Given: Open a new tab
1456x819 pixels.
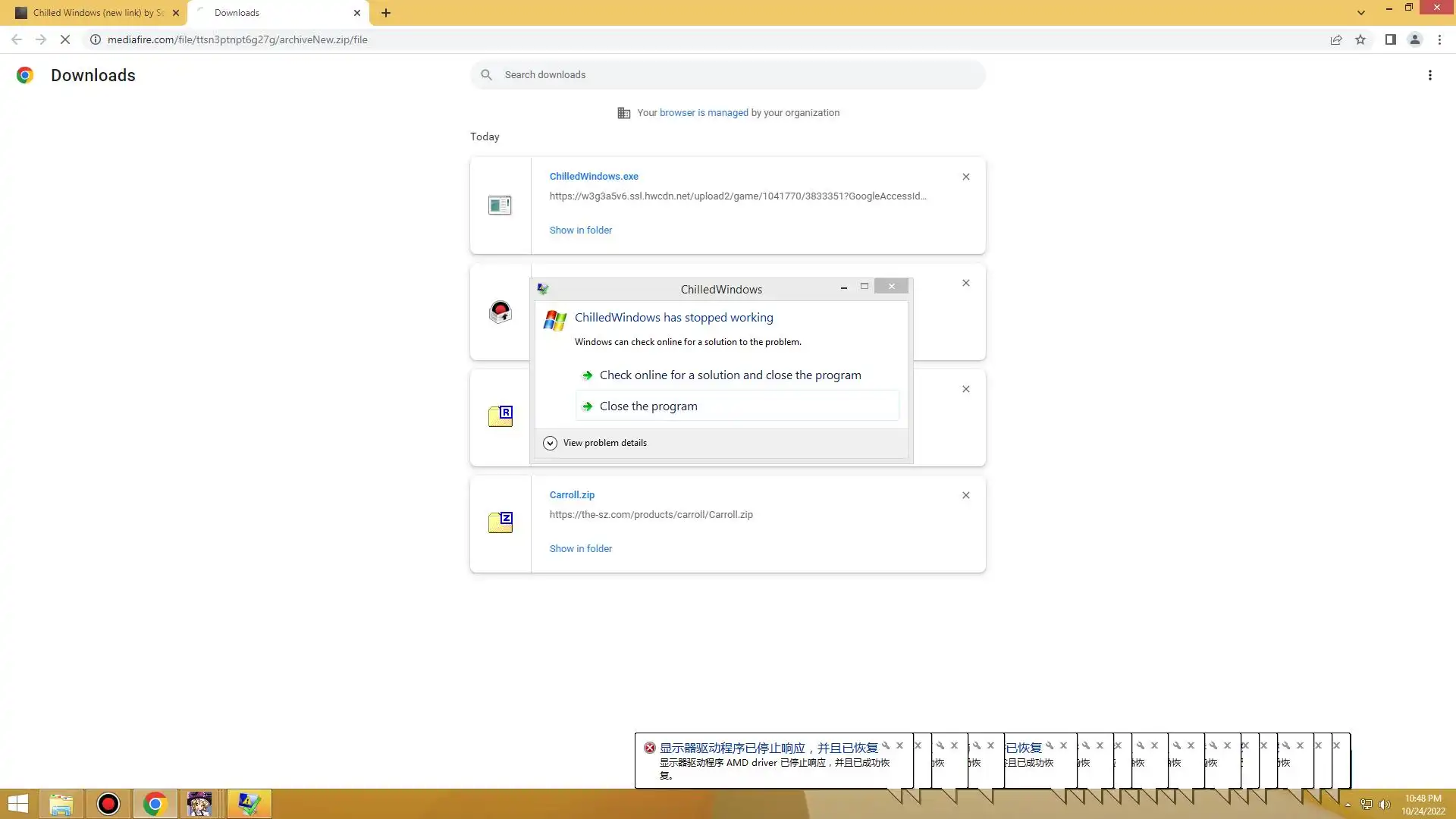Looking at the screenshot, I should coord(386,13).
